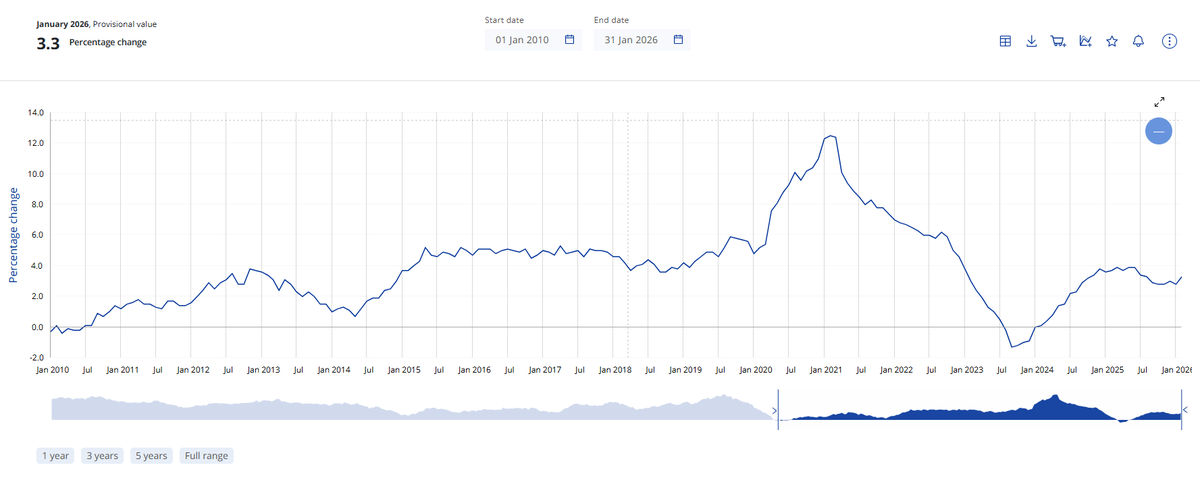Click the 'Start date' label

click(x=504, y=20)
